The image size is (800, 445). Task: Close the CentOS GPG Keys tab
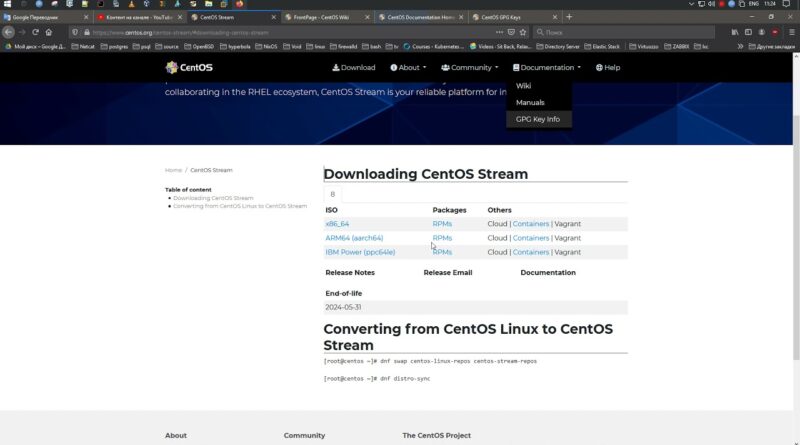point(555,17)
